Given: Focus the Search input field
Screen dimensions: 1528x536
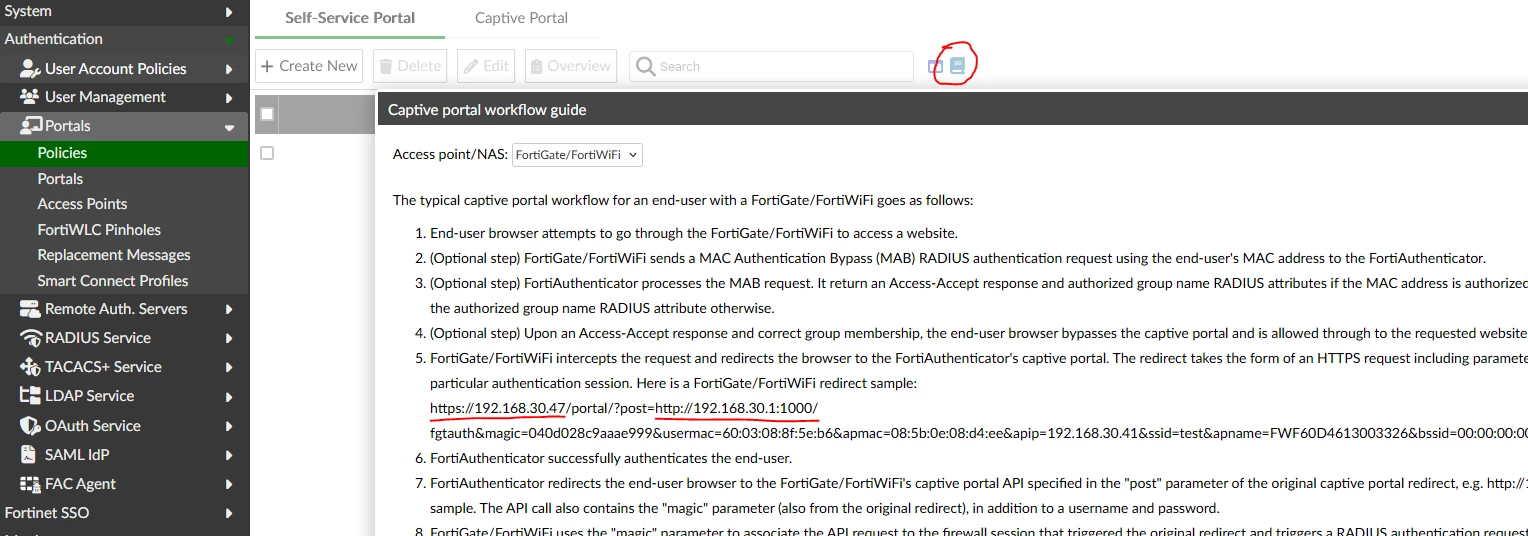Looking at the screenshot, I should click(x=771, y=66).
